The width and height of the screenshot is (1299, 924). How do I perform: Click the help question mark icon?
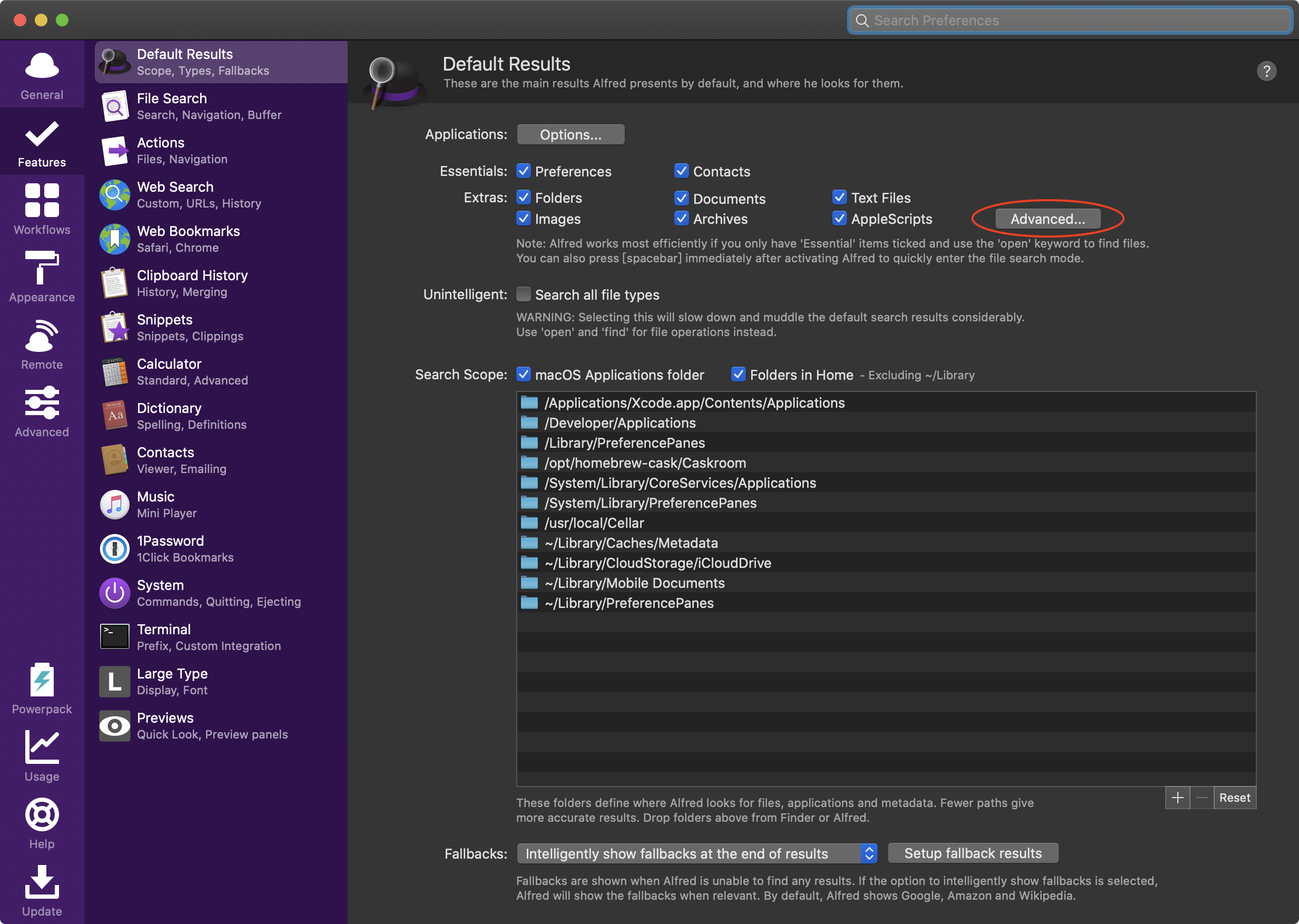tap(1266, 71)
